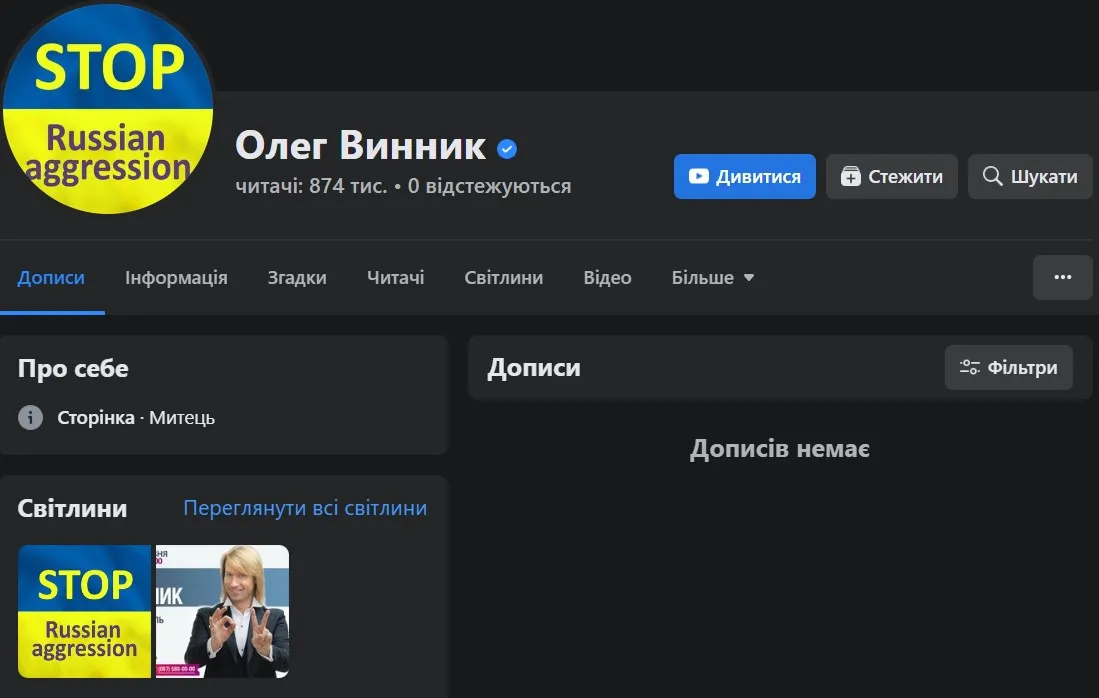
Task: Open the Фільтри sliders button
Action: click(x=1008, y=368)
